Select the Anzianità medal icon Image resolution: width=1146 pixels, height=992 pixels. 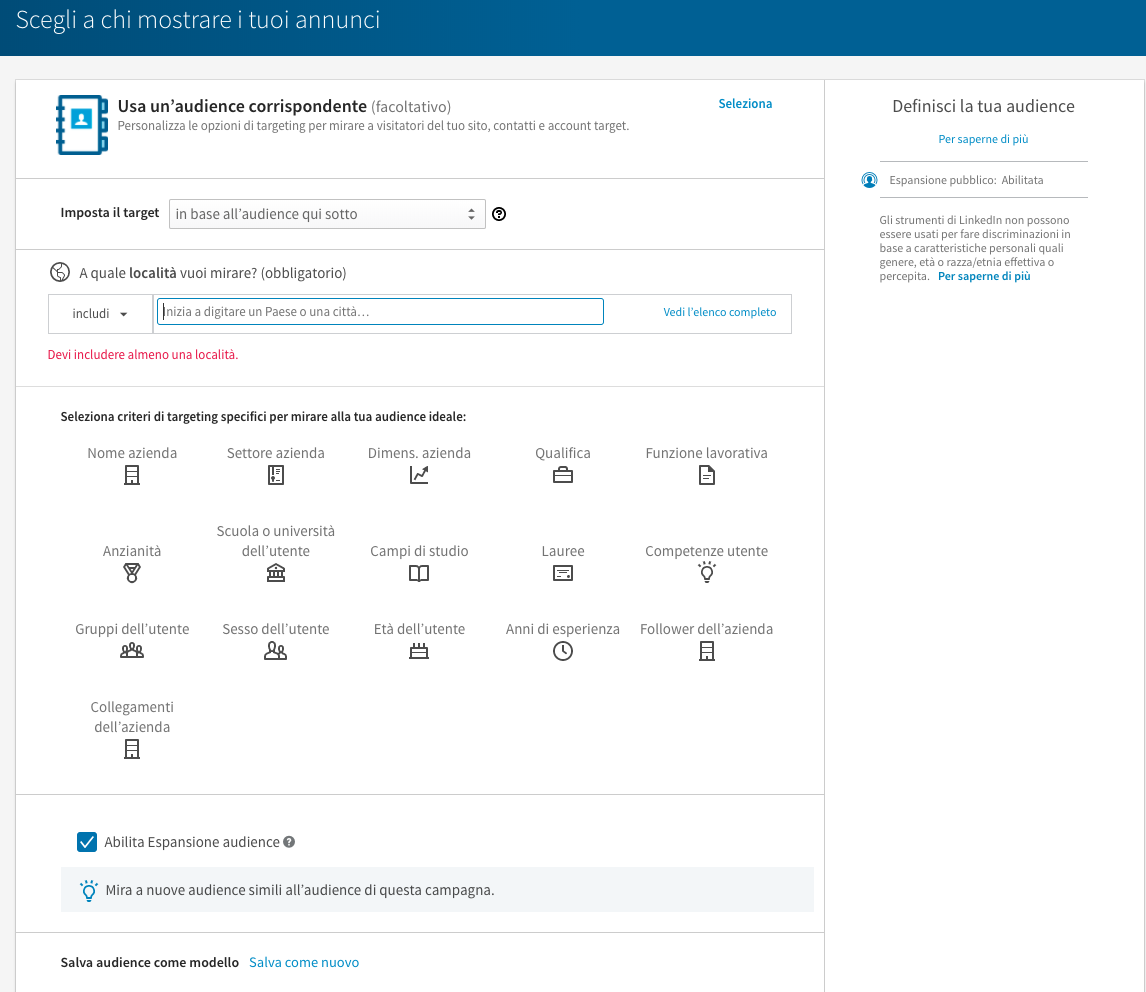(x=132, y=573)
